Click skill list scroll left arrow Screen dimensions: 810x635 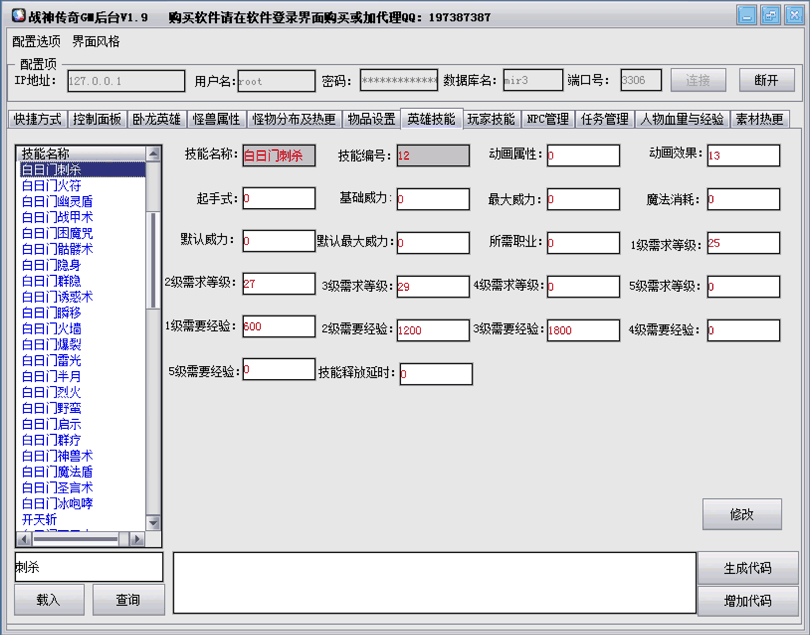[24, 539]
